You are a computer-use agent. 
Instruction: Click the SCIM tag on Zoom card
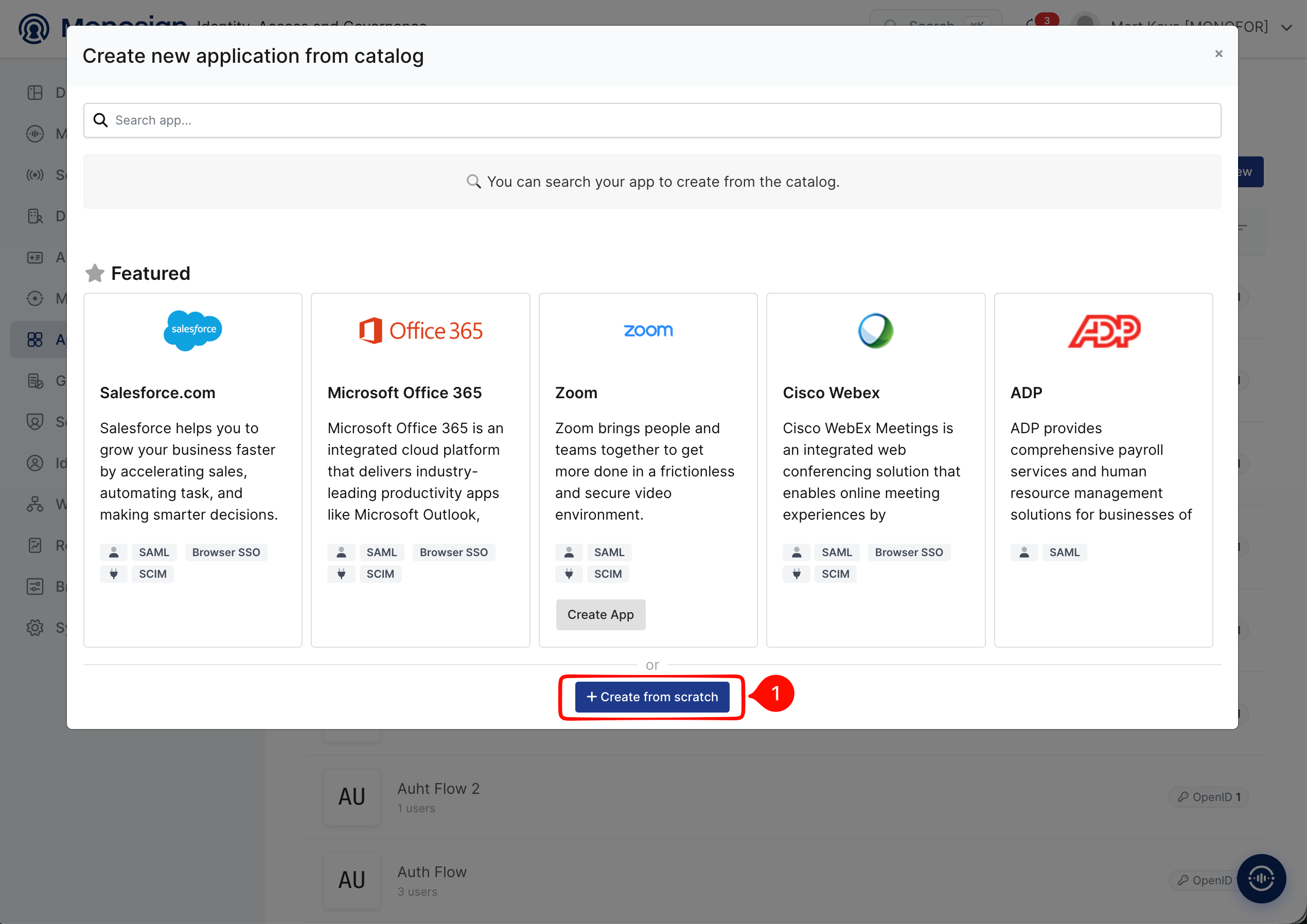[x=609, y=574]
